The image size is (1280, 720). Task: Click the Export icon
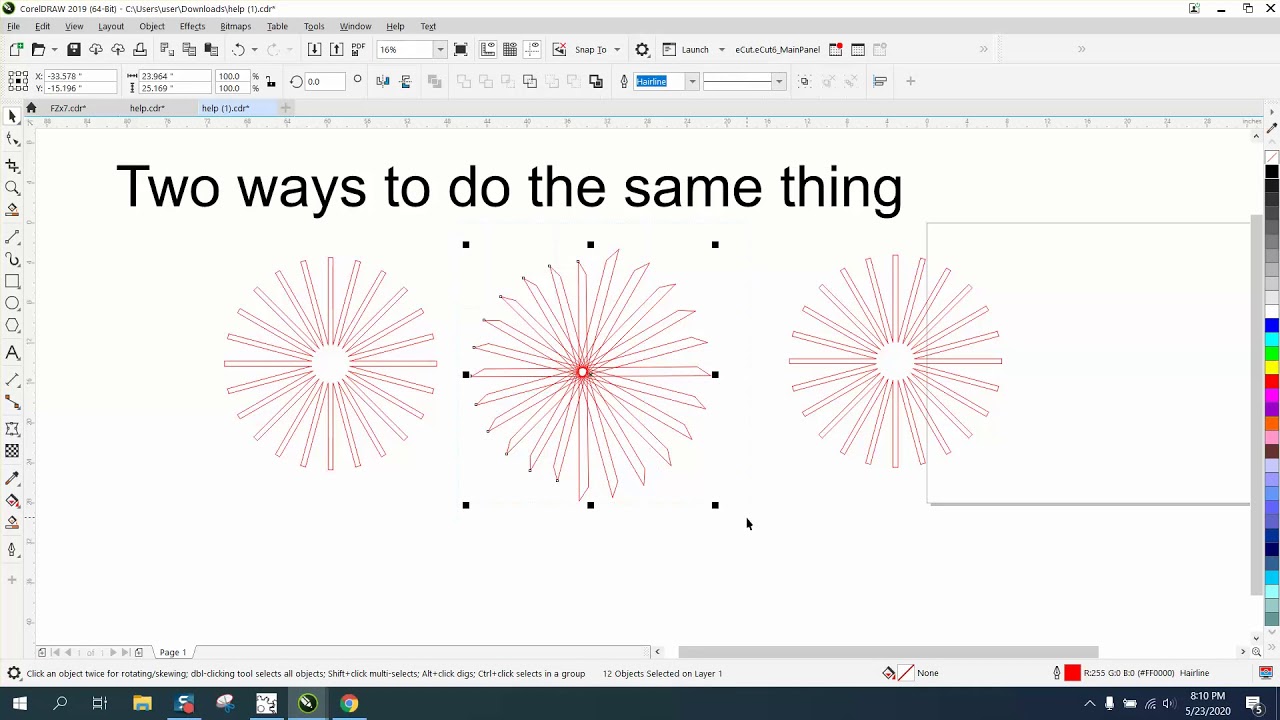click(336, 49)
